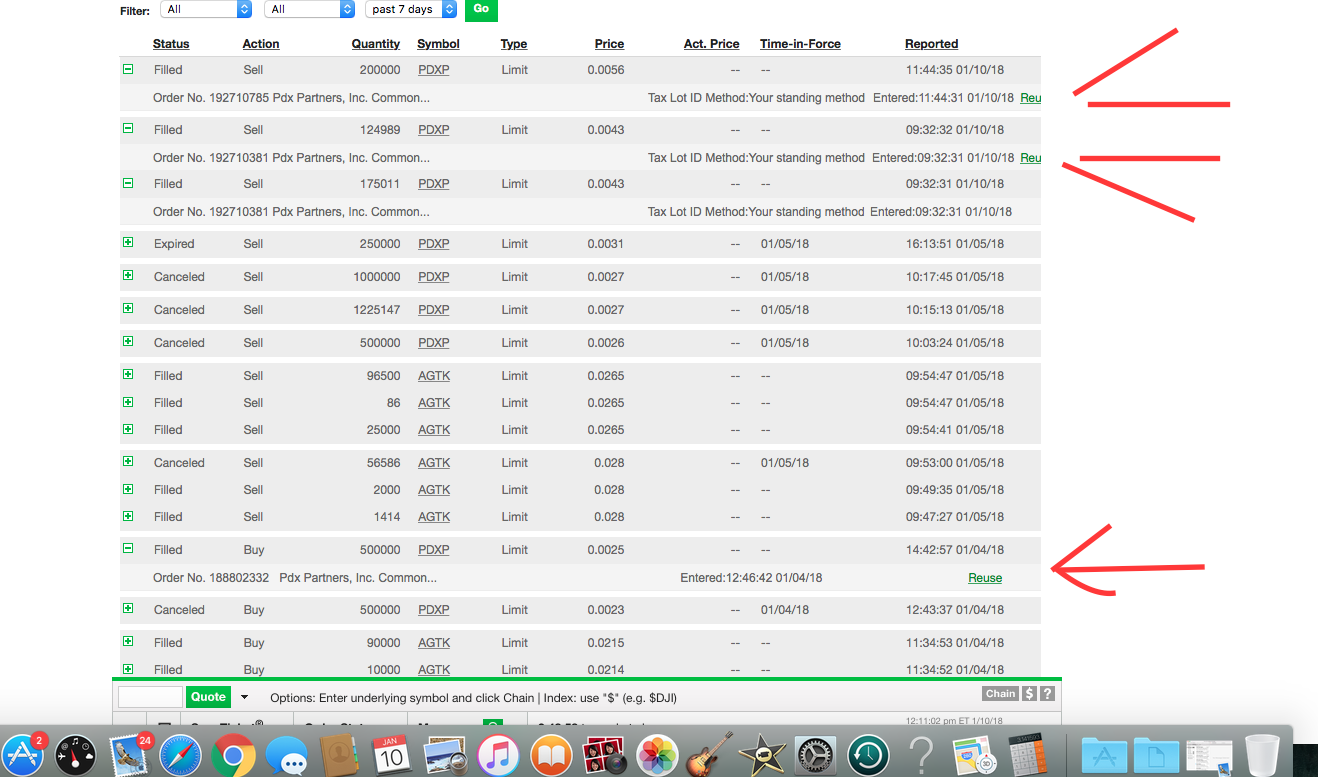Open the All filter dropdown beside past 7 days
Image resolution: width=1318 pixels, height=777 pixels.
pos(309,9)
